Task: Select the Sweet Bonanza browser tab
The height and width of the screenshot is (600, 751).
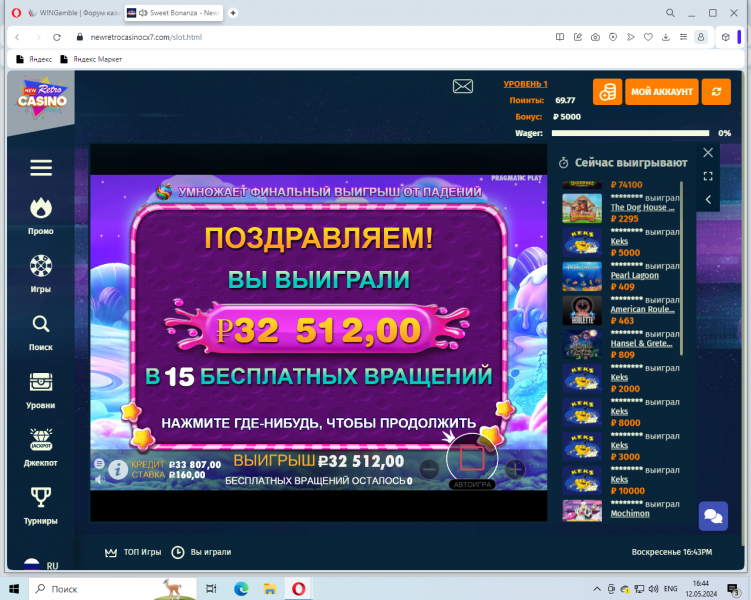Action: pos(174,13)
